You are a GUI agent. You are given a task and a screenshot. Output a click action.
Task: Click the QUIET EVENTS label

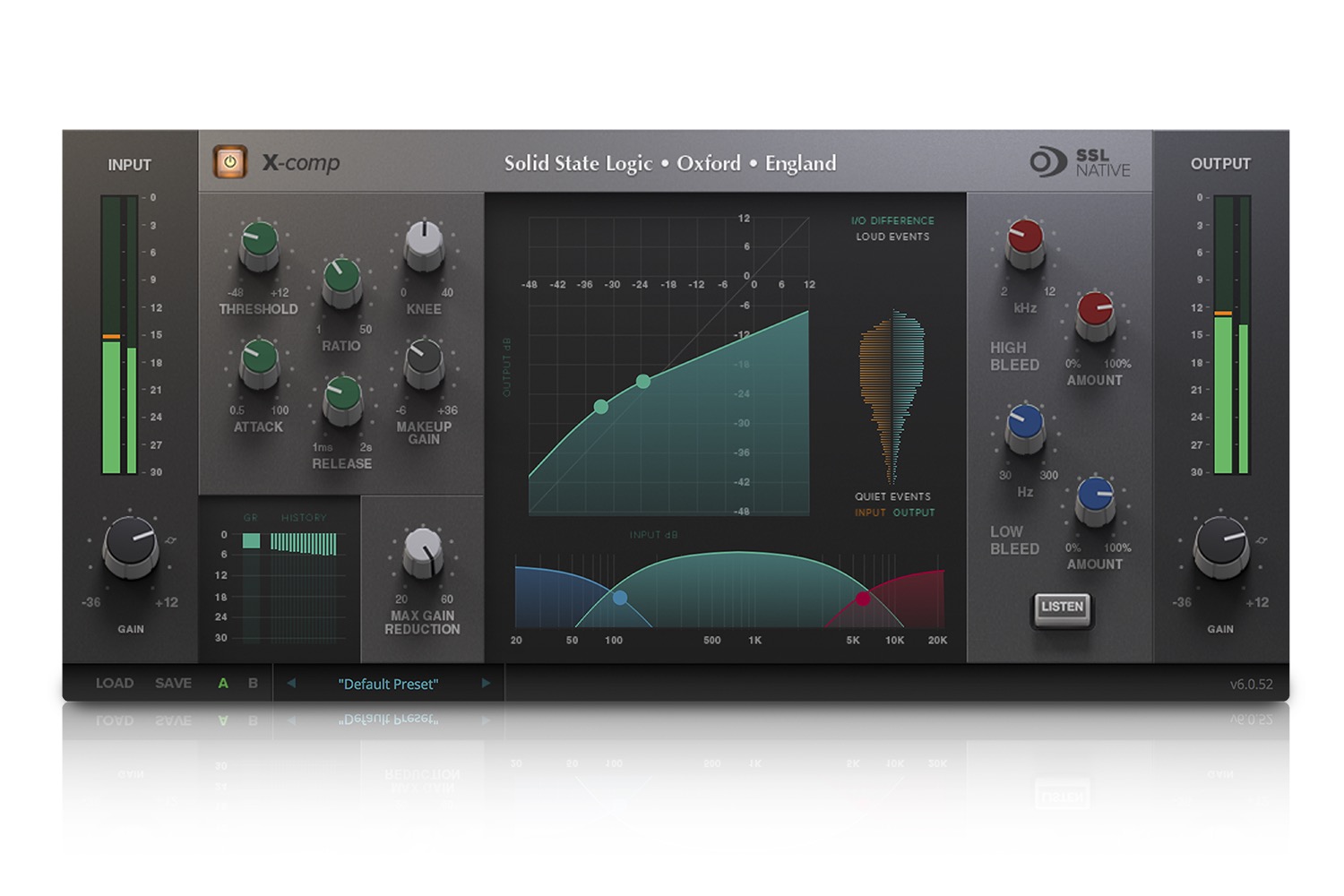(x=892, y=496)
